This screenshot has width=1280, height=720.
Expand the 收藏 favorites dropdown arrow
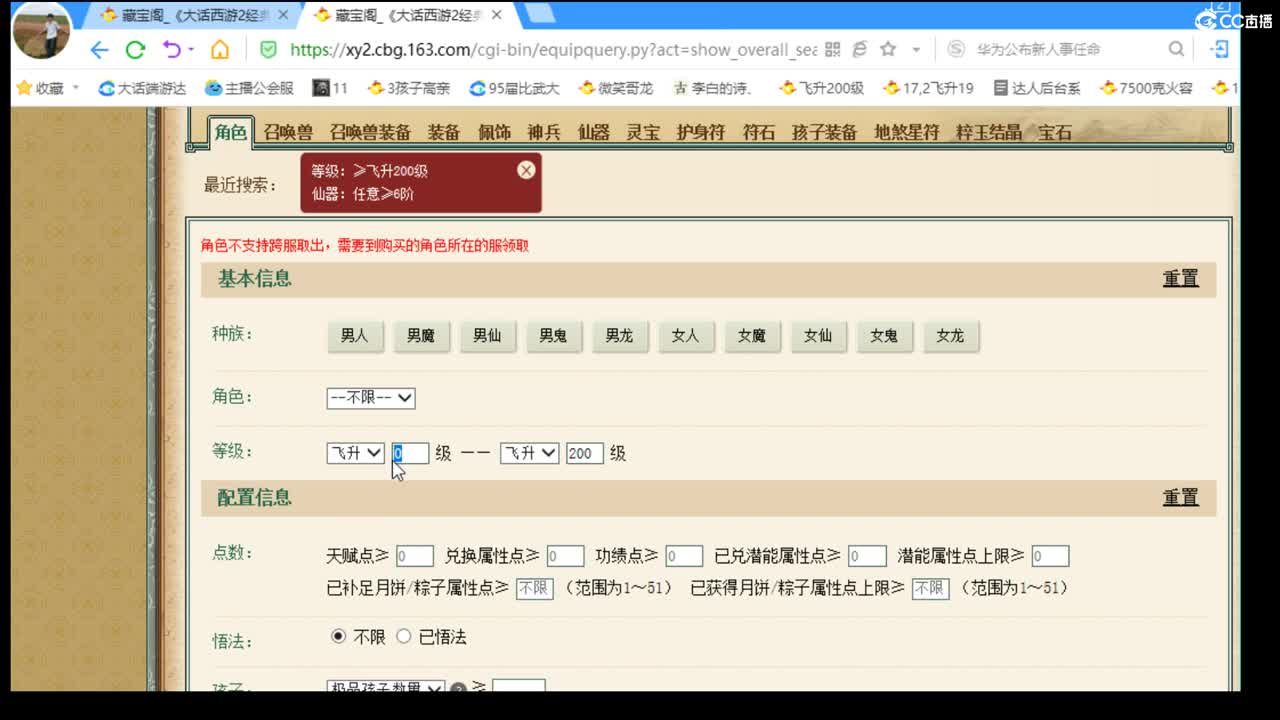pos(76,88)
